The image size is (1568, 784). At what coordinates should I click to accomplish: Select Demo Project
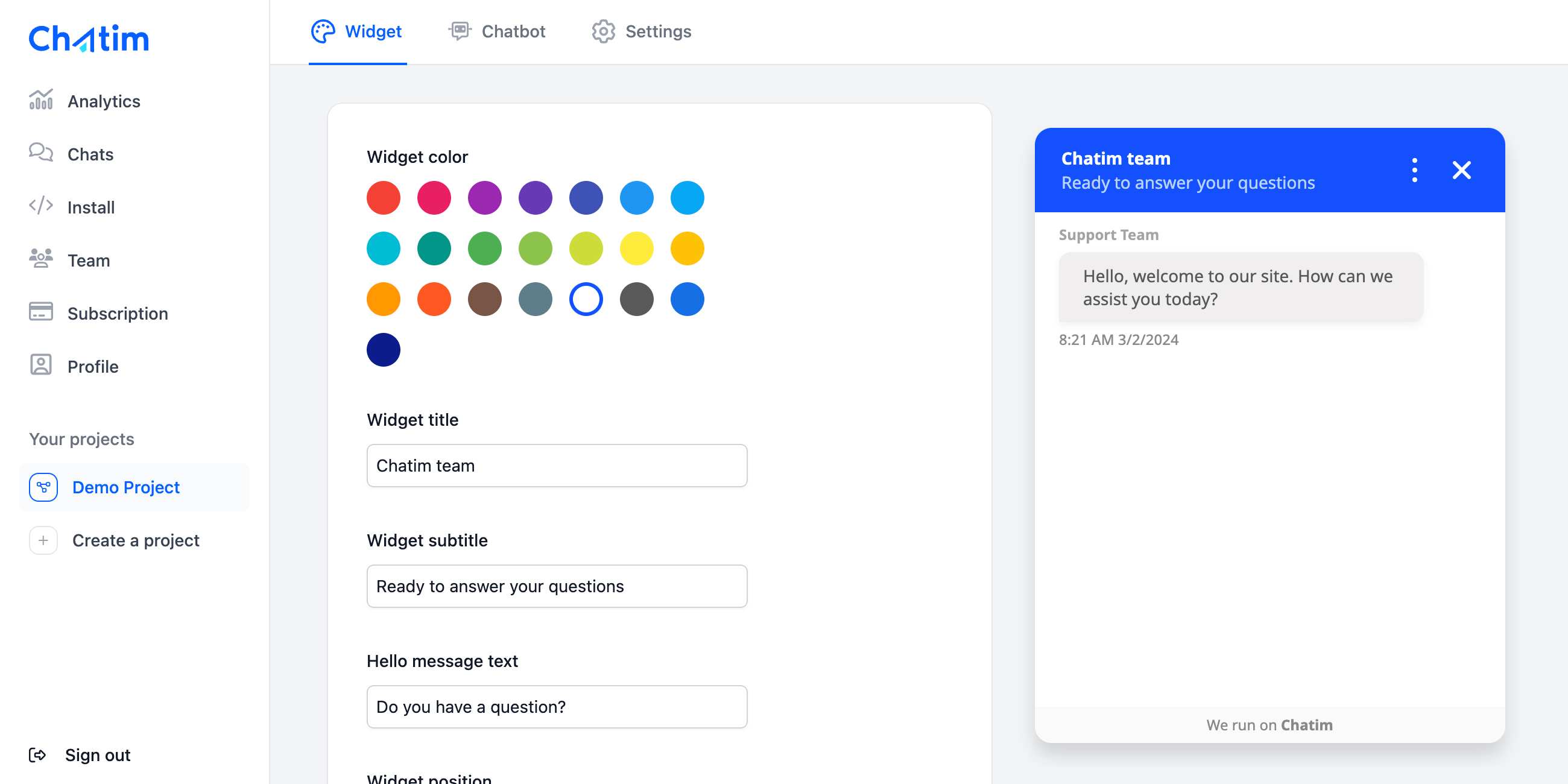tap(134, 487)
